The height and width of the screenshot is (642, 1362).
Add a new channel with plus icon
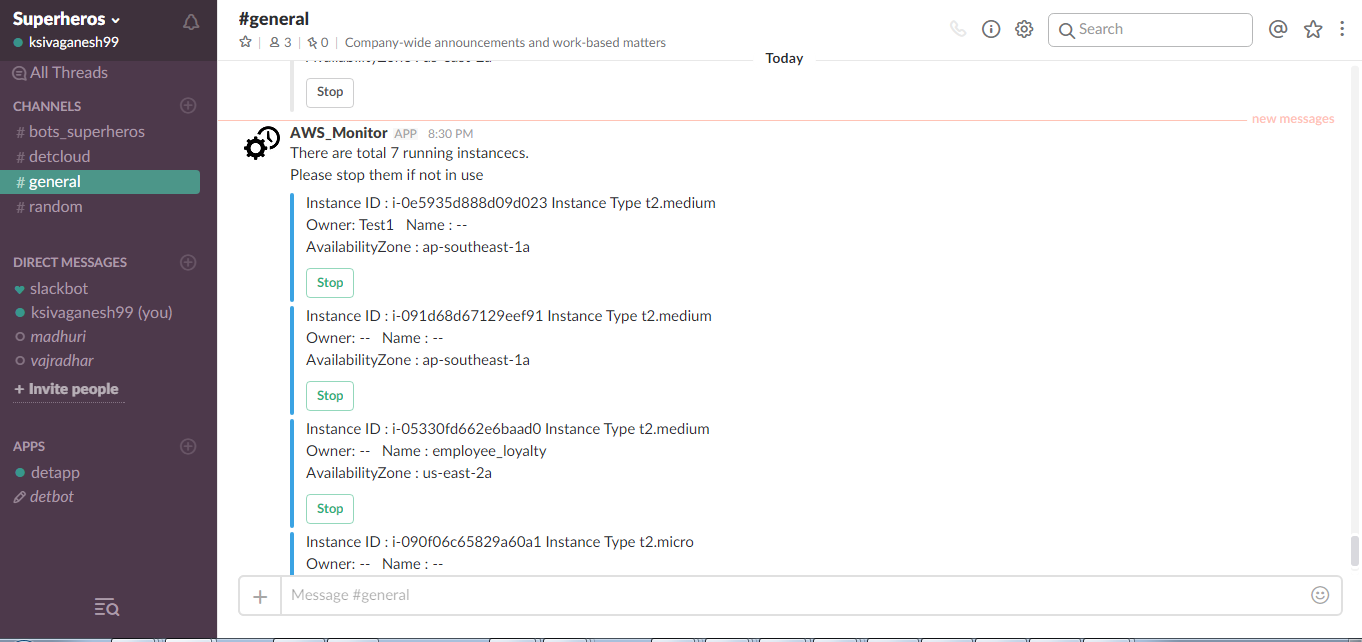point(187,105)
